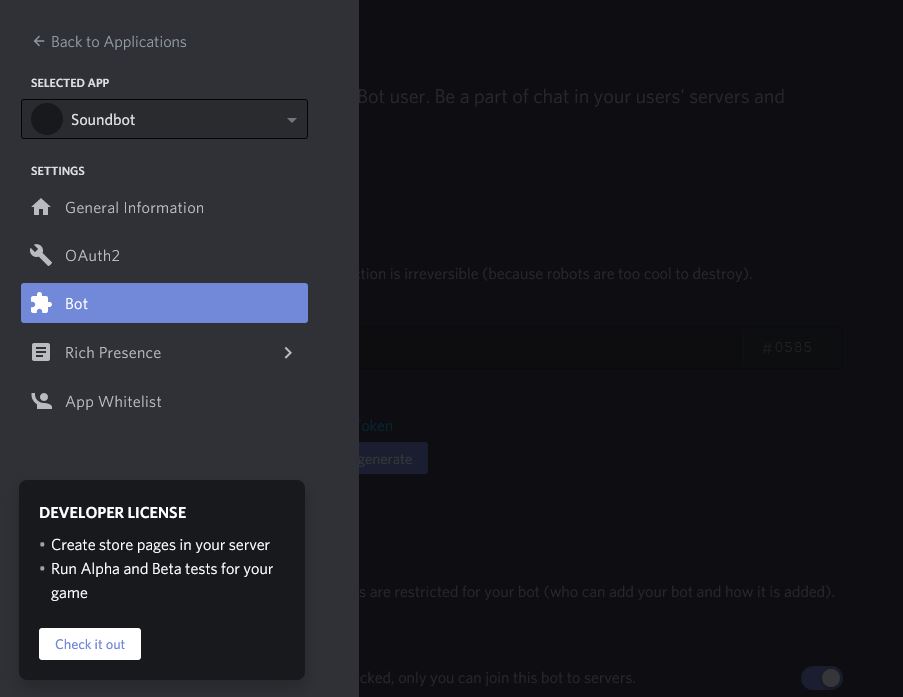This screenshot has height=697, width=903.
Task: Click the dropdown caret beside Soundbot
Action: click(x=291, y=120)
